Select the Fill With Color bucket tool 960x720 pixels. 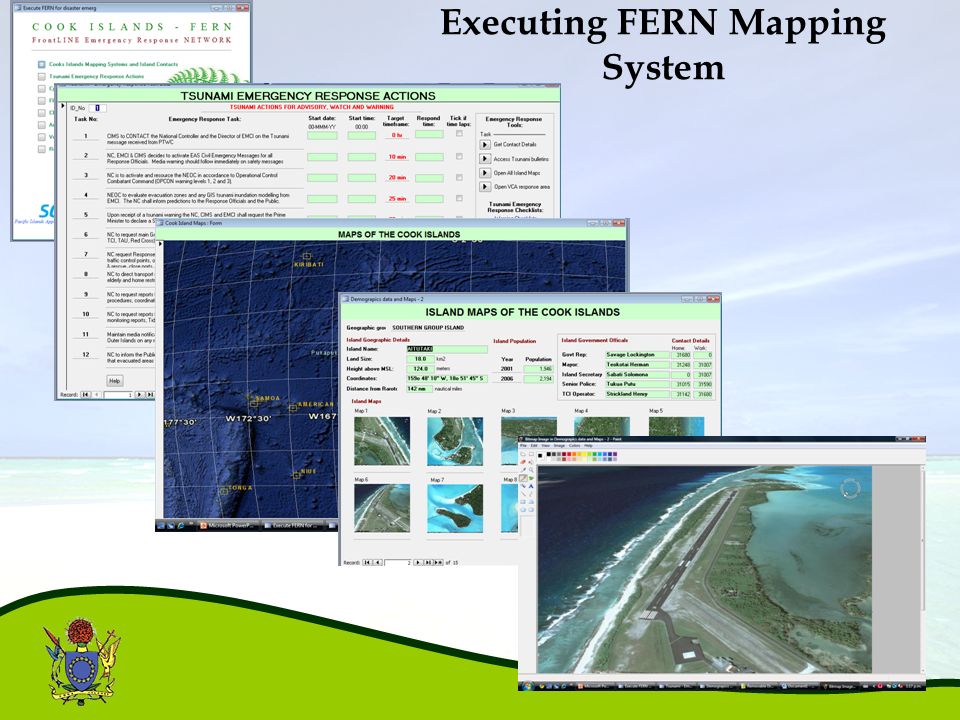531,462
